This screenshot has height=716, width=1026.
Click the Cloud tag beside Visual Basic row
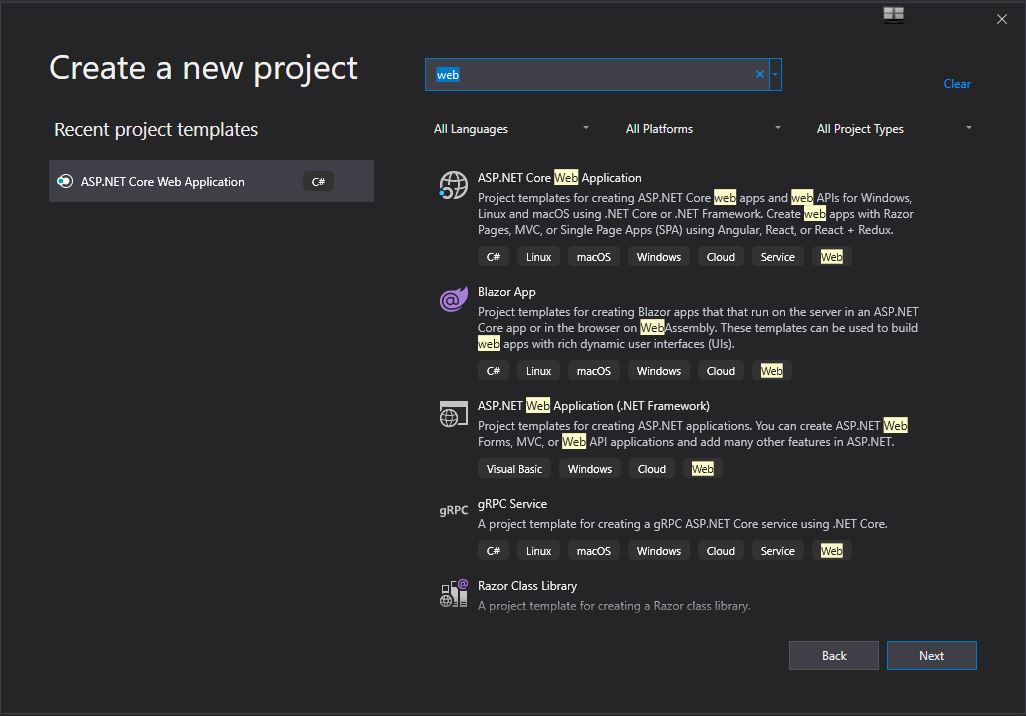point(652,469)
